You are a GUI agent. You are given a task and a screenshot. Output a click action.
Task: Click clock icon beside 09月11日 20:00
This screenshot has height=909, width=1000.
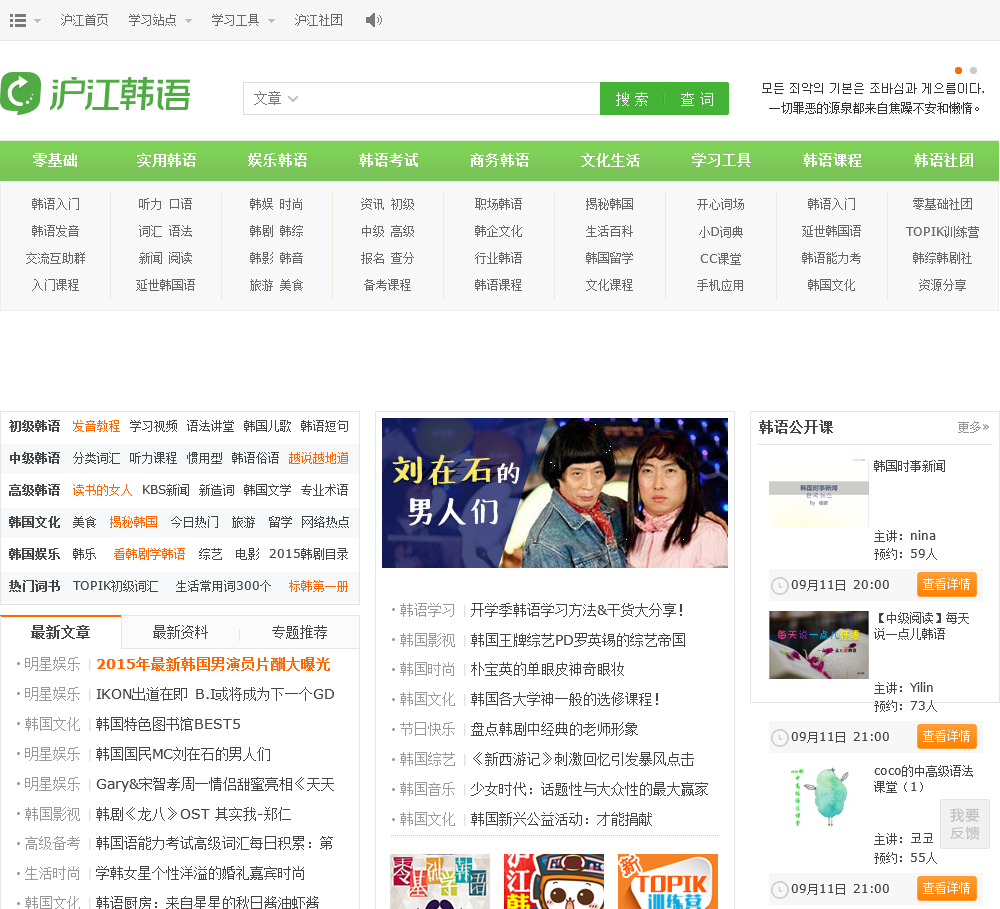pos(779,586)
